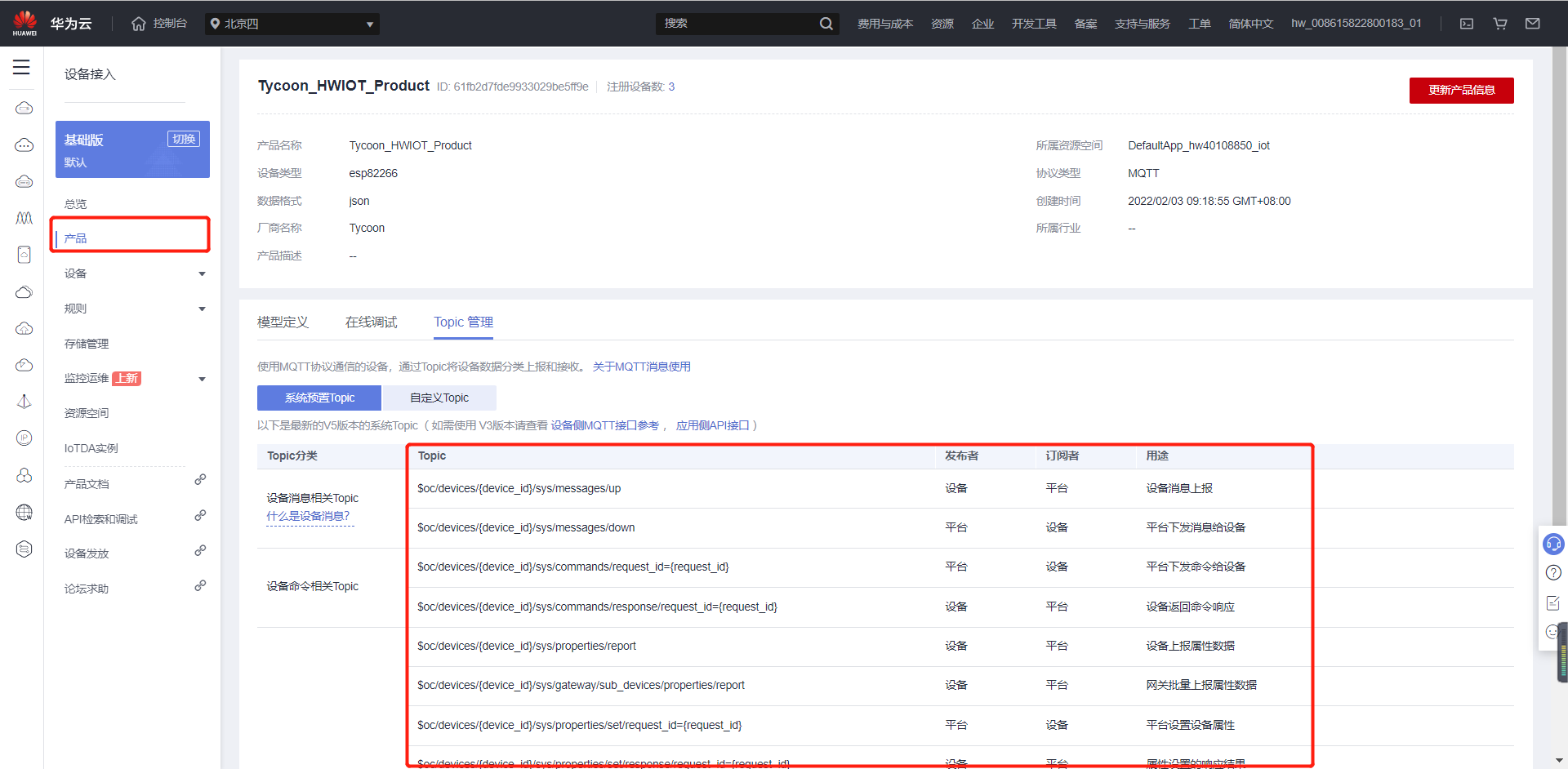This screenshot has height=769, width=1568.
Task: Click the 更新产品信息 red button
Action: (1461, 90)
